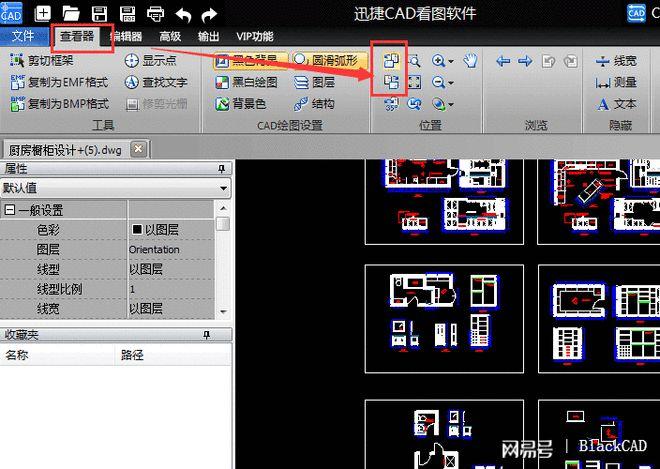Toggle 线宽 line width visibility
Viewport: 660px width, 469px height.
(616, 61)
